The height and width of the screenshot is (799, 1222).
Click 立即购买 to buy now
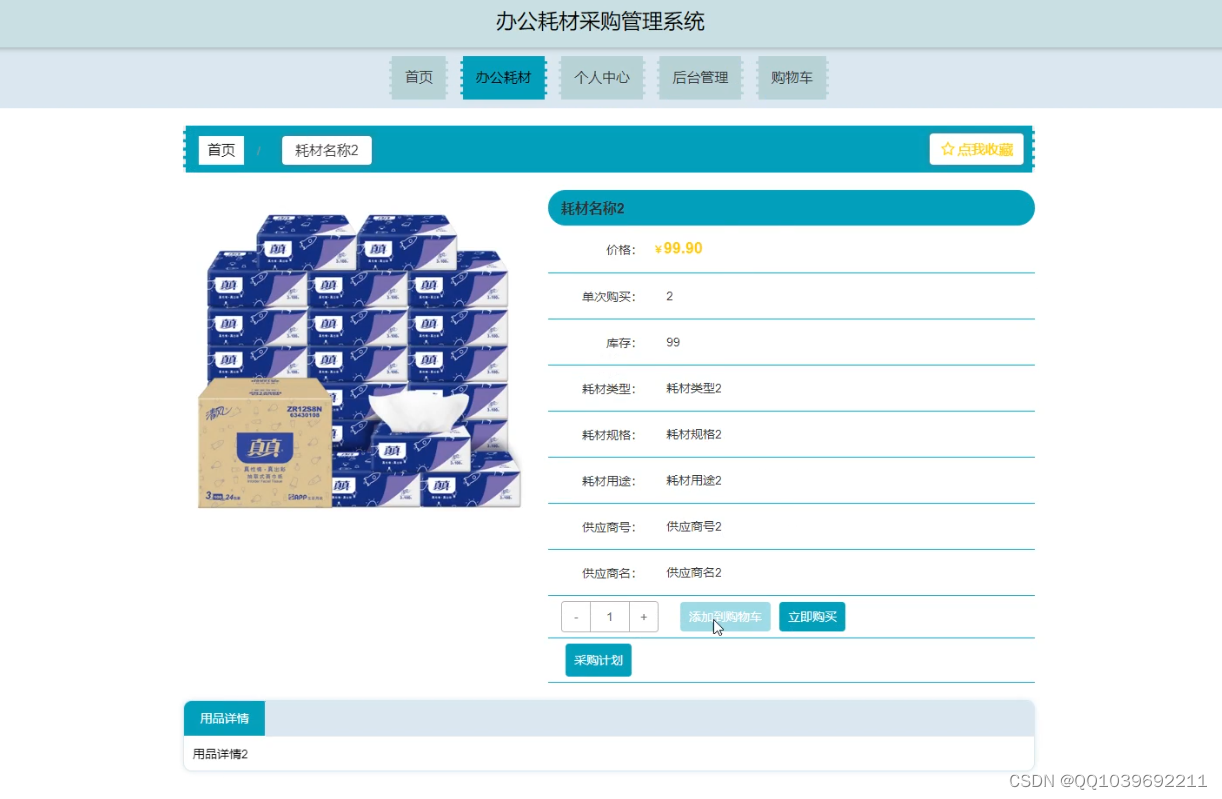(812, 617)
